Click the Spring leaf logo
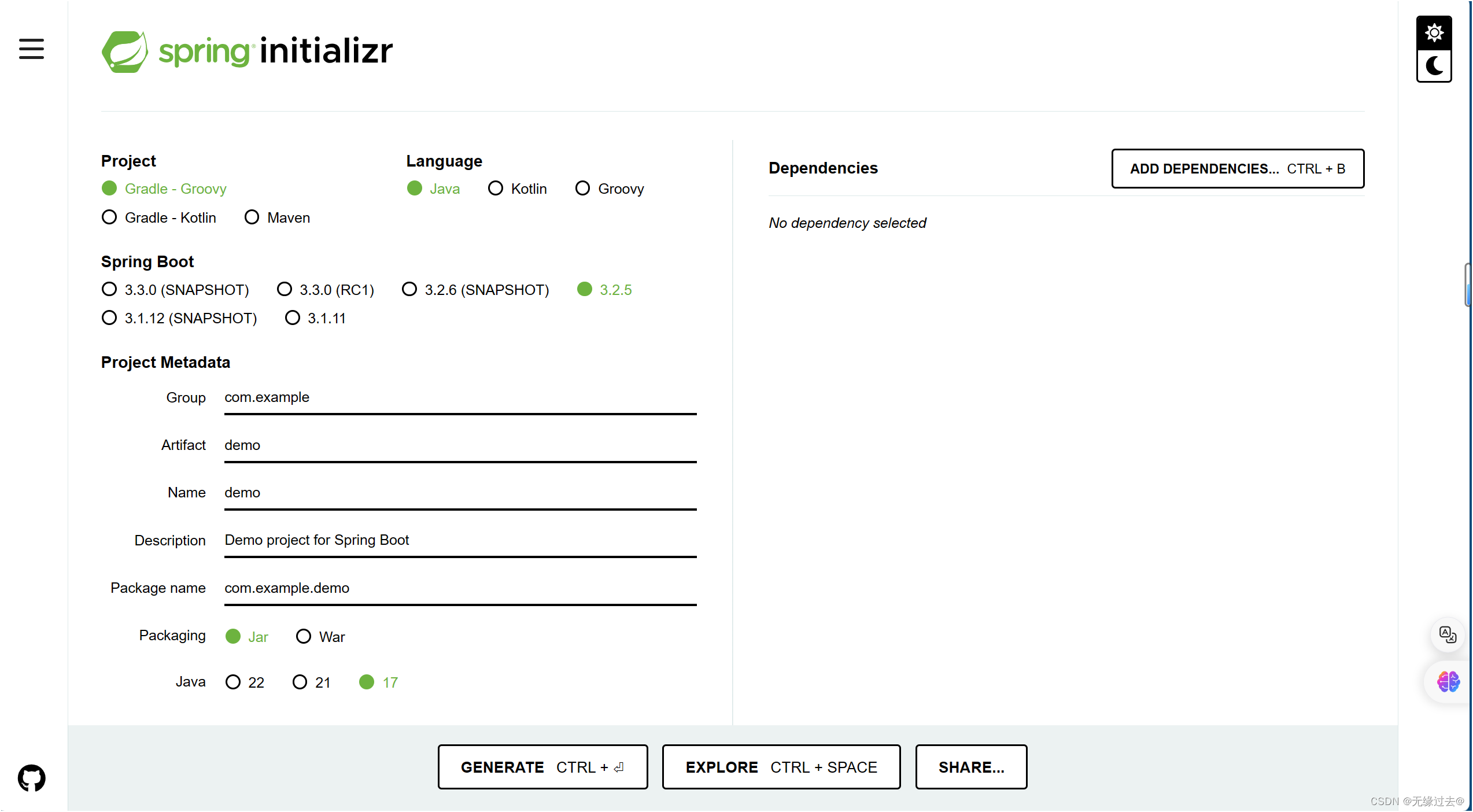The width and height of the screenshot is (1473, 812). [125, 52]
